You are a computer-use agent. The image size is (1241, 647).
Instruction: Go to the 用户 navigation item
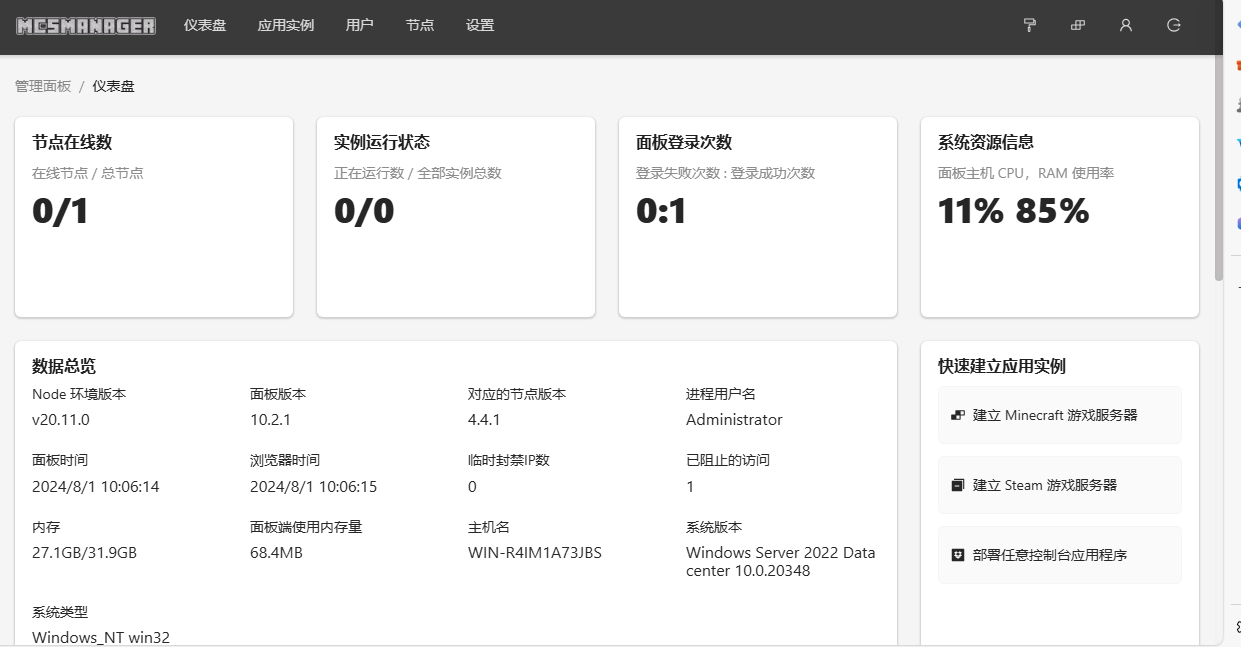pyautogui.click(x=359, y=25)
